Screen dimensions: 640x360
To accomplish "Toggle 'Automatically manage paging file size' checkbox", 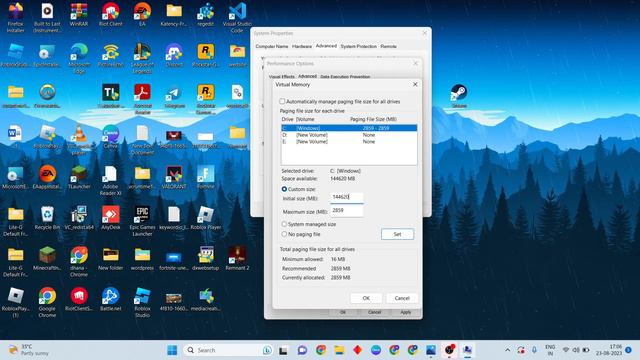I will click(282, 101).
